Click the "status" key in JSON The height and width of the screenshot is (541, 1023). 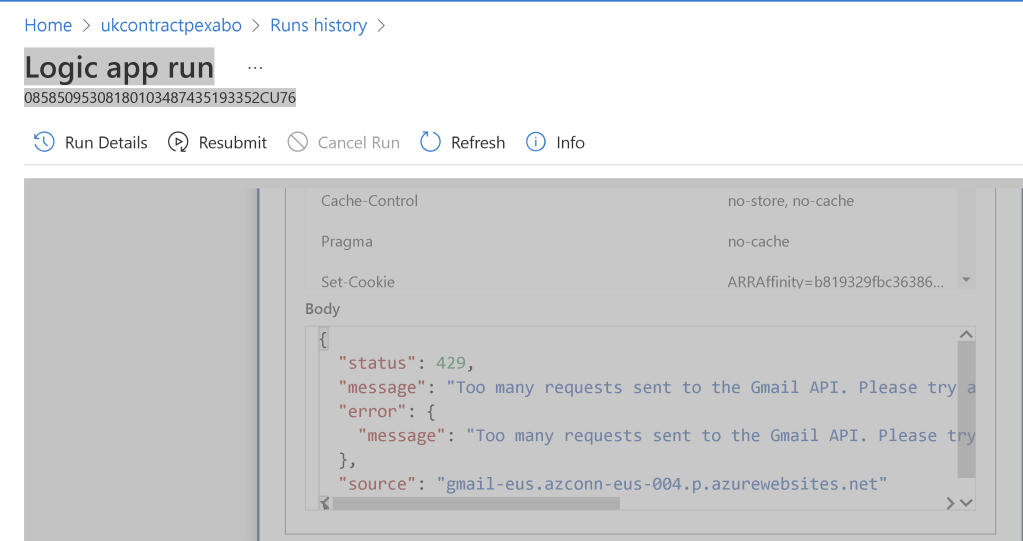click(376, 363)
